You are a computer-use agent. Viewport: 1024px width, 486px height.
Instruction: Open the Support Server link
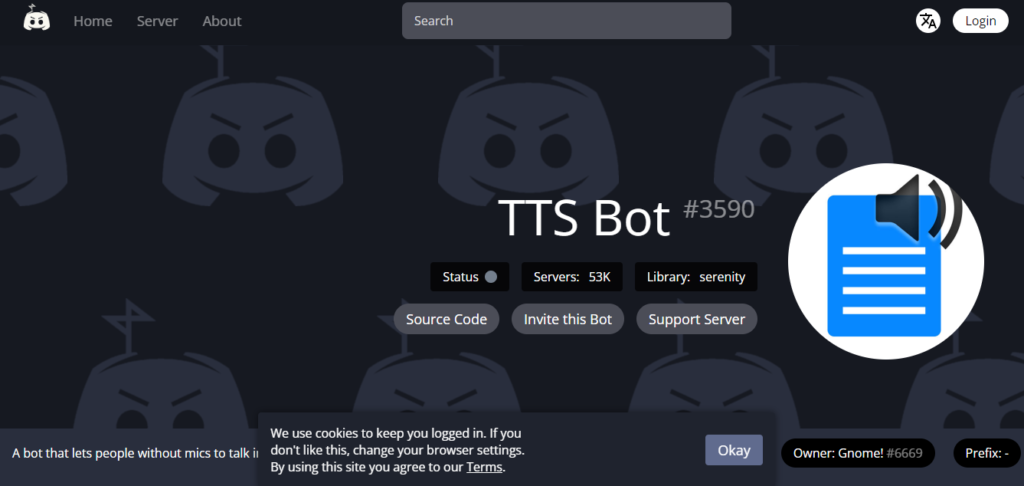(697, 319)
